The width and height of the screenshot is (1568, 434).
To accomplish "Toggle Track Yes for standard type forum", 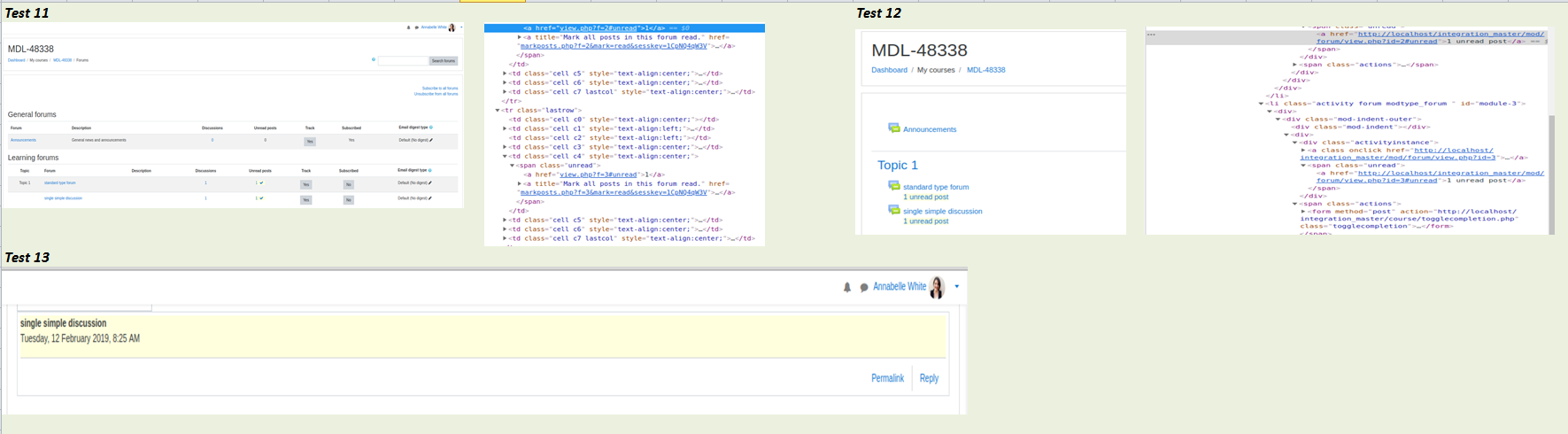I will pyautogui.click(x=305, y=184).
